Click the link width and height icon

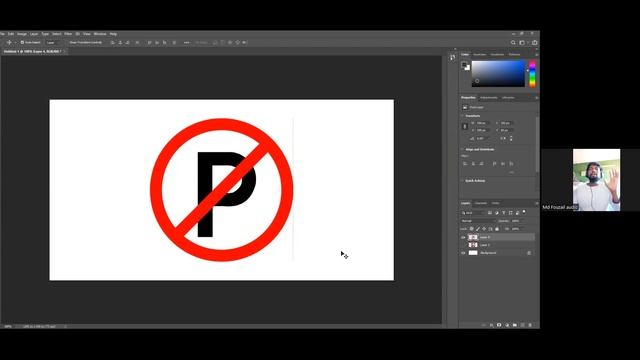click(465, 127)
